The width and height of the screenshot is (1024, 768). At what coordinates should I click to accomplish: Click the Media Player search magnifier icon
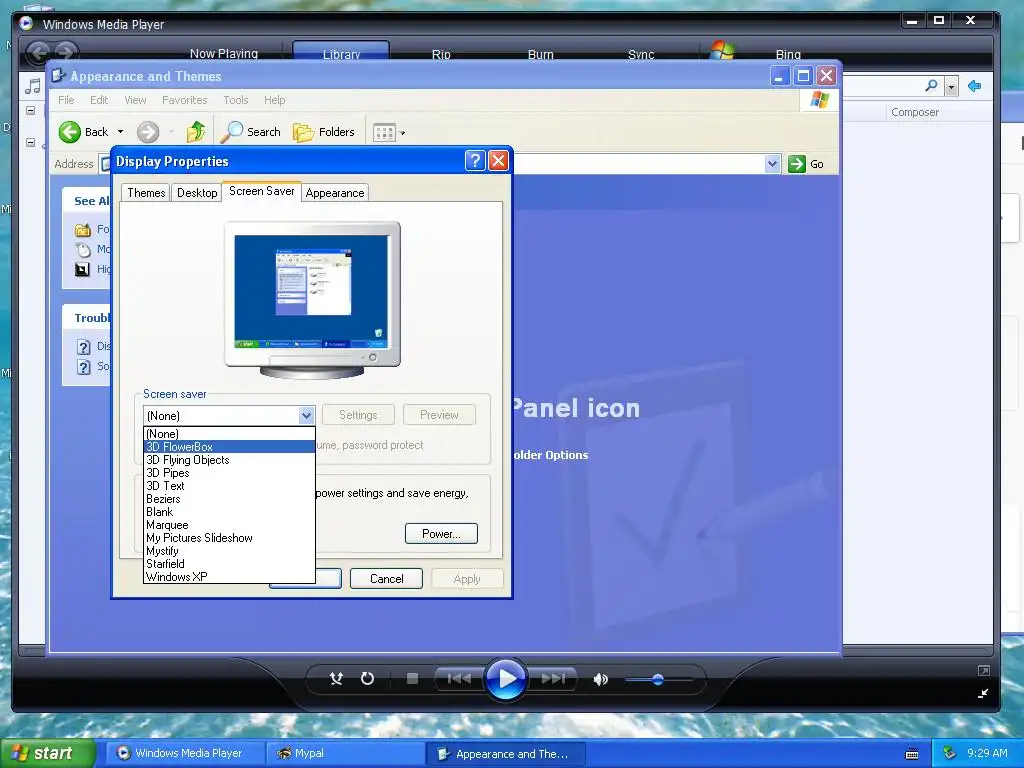coord(931,86)
